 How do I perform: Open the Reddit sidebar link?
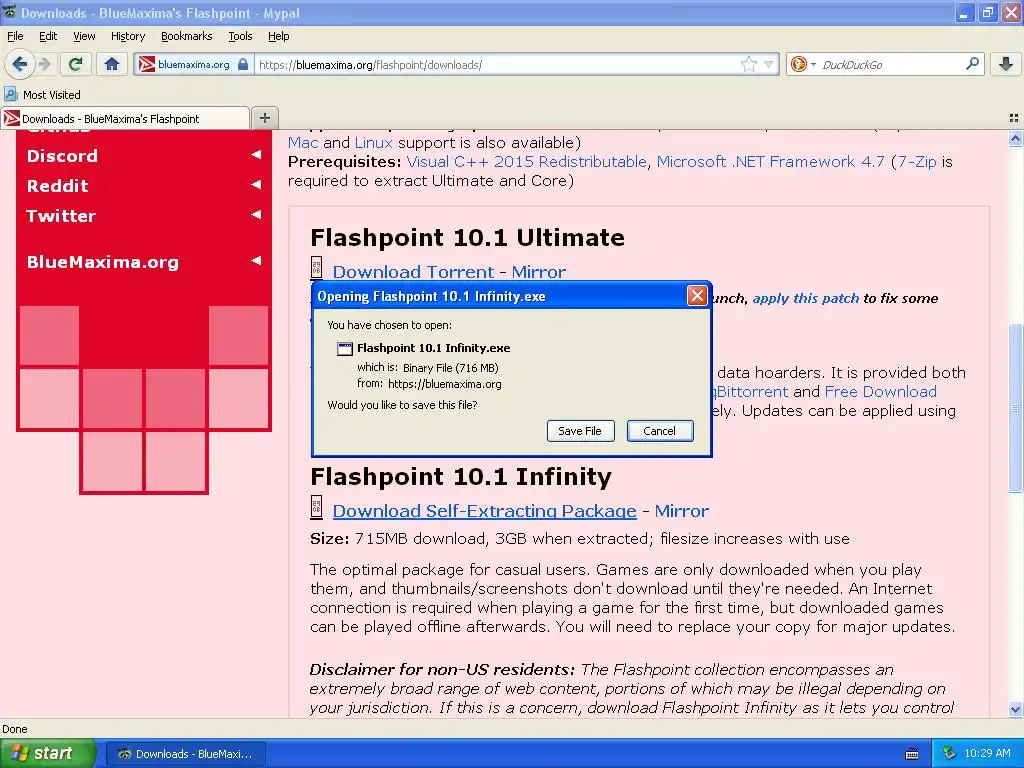point(57,185)
